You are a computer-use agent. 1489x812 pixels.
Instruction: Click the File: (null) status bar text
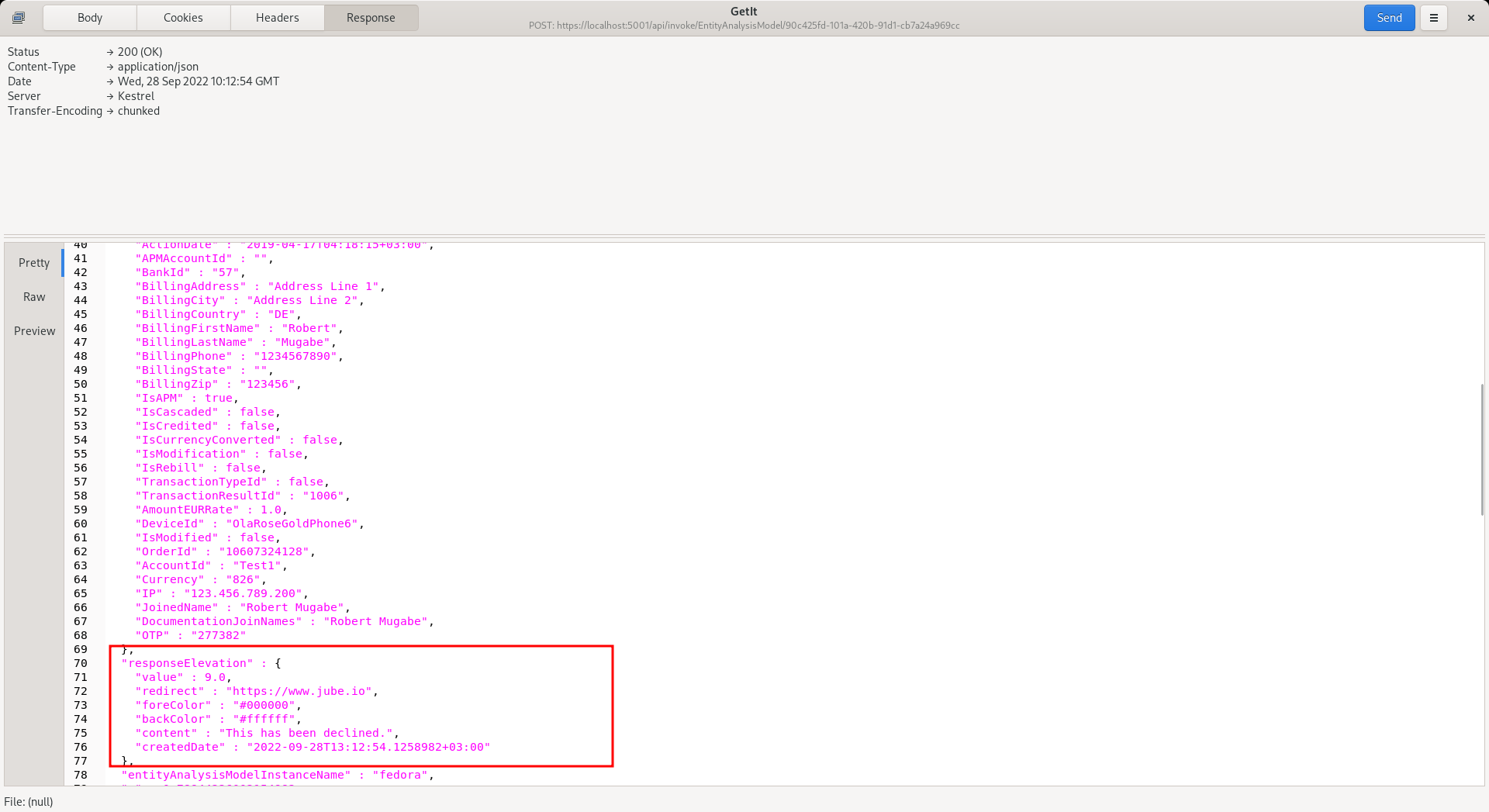pyautogui.click(x=29, y=802)
